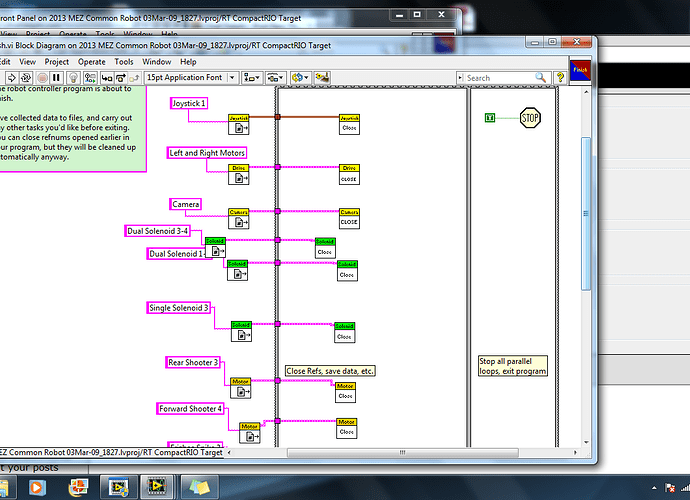The width and height of the screenshot is (690, 500).
Task: Click the Step Into button
Action: pos(106,78)
